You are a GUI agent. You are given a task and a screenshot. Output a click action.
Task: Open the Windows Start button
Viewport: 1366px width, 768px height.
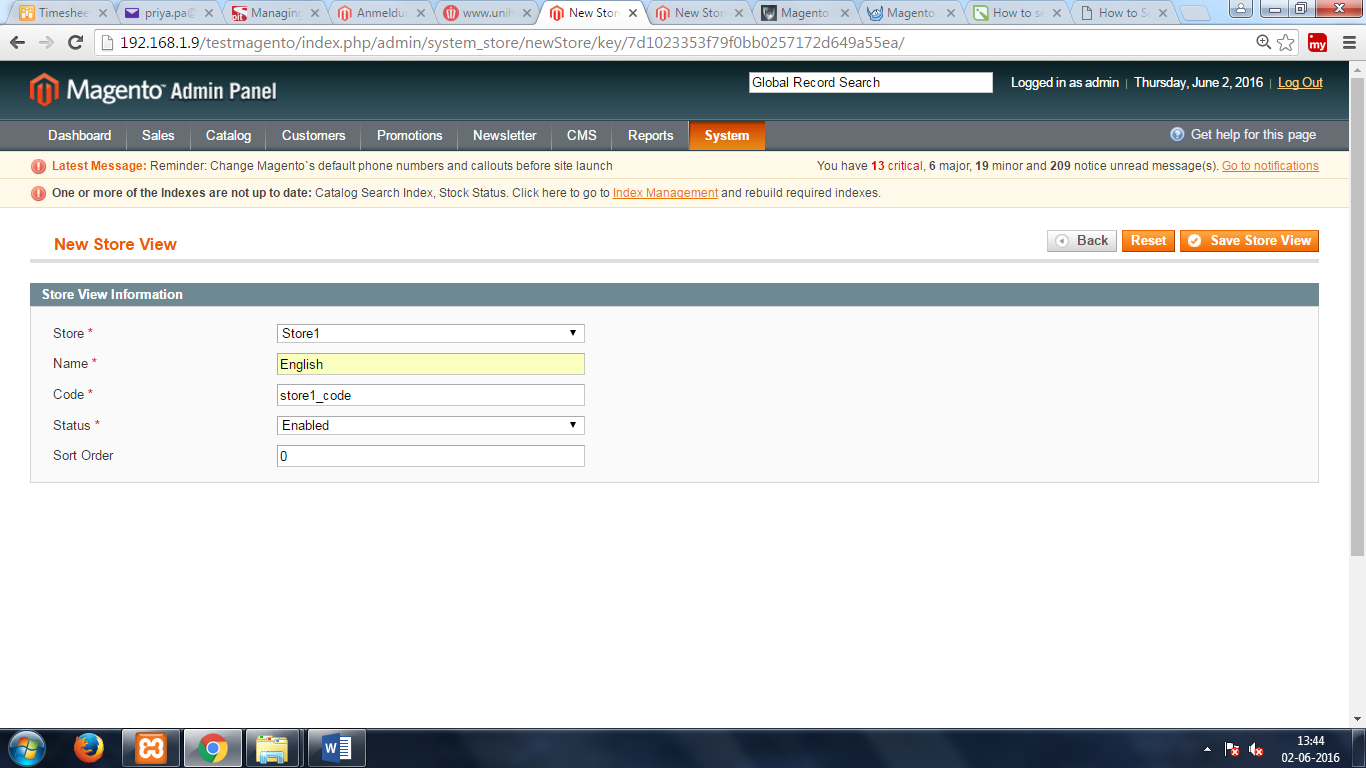click(x=26, y=748)
